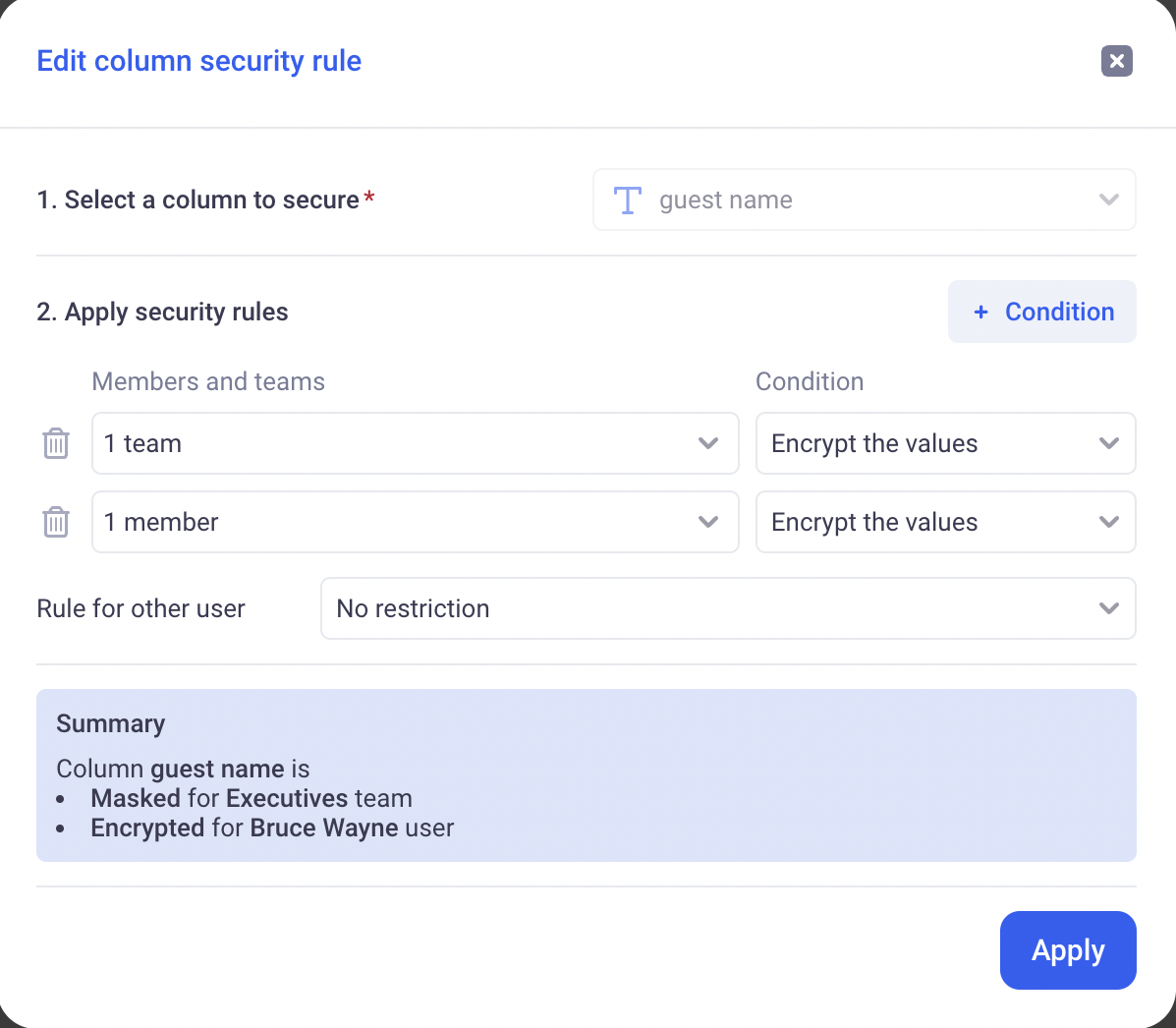1176x1028 pixels.
Task: Click the chevron arrow of the guest name selector
Action: click(x=1109, y=200)
